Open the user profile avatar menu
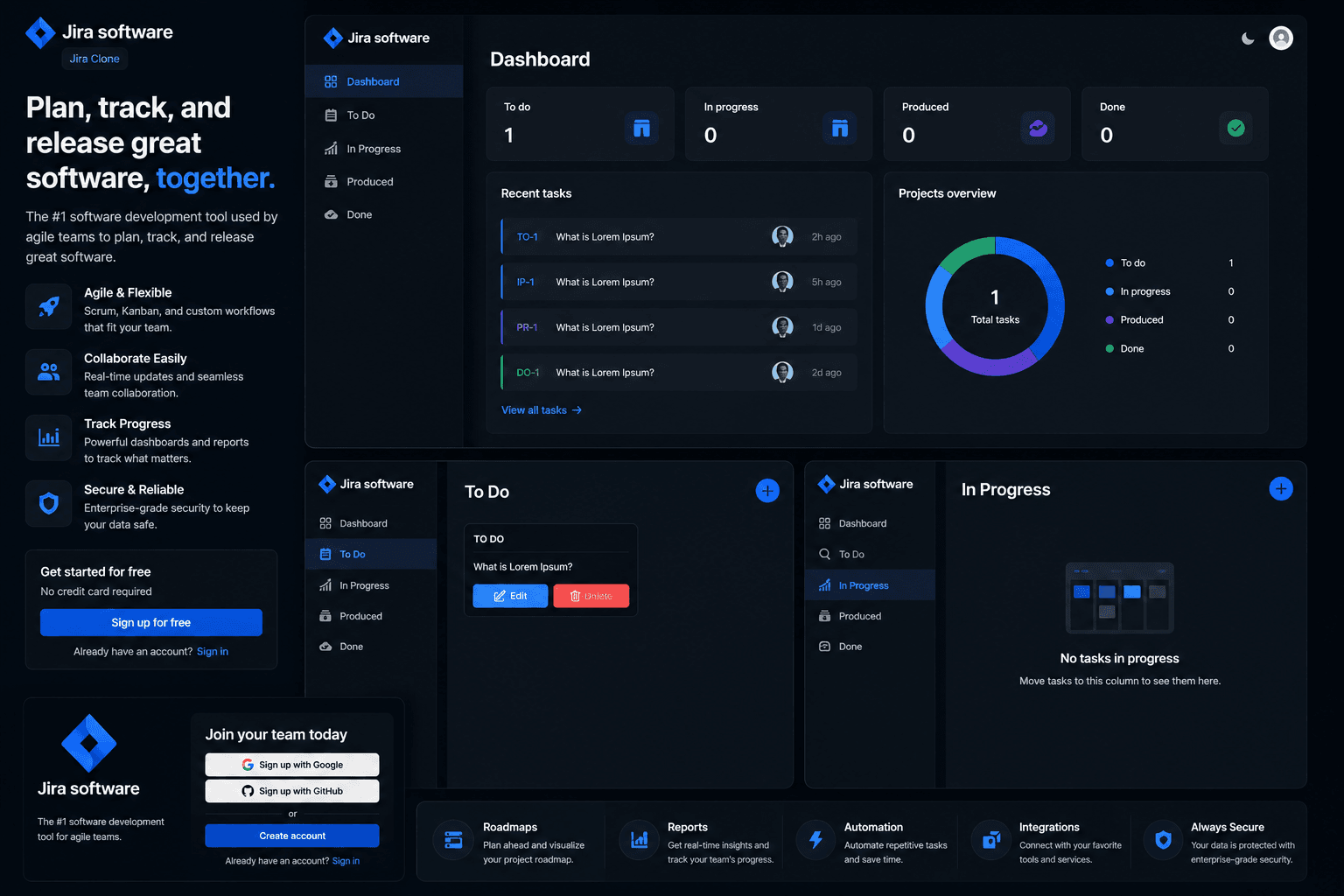 [1281, 38]
